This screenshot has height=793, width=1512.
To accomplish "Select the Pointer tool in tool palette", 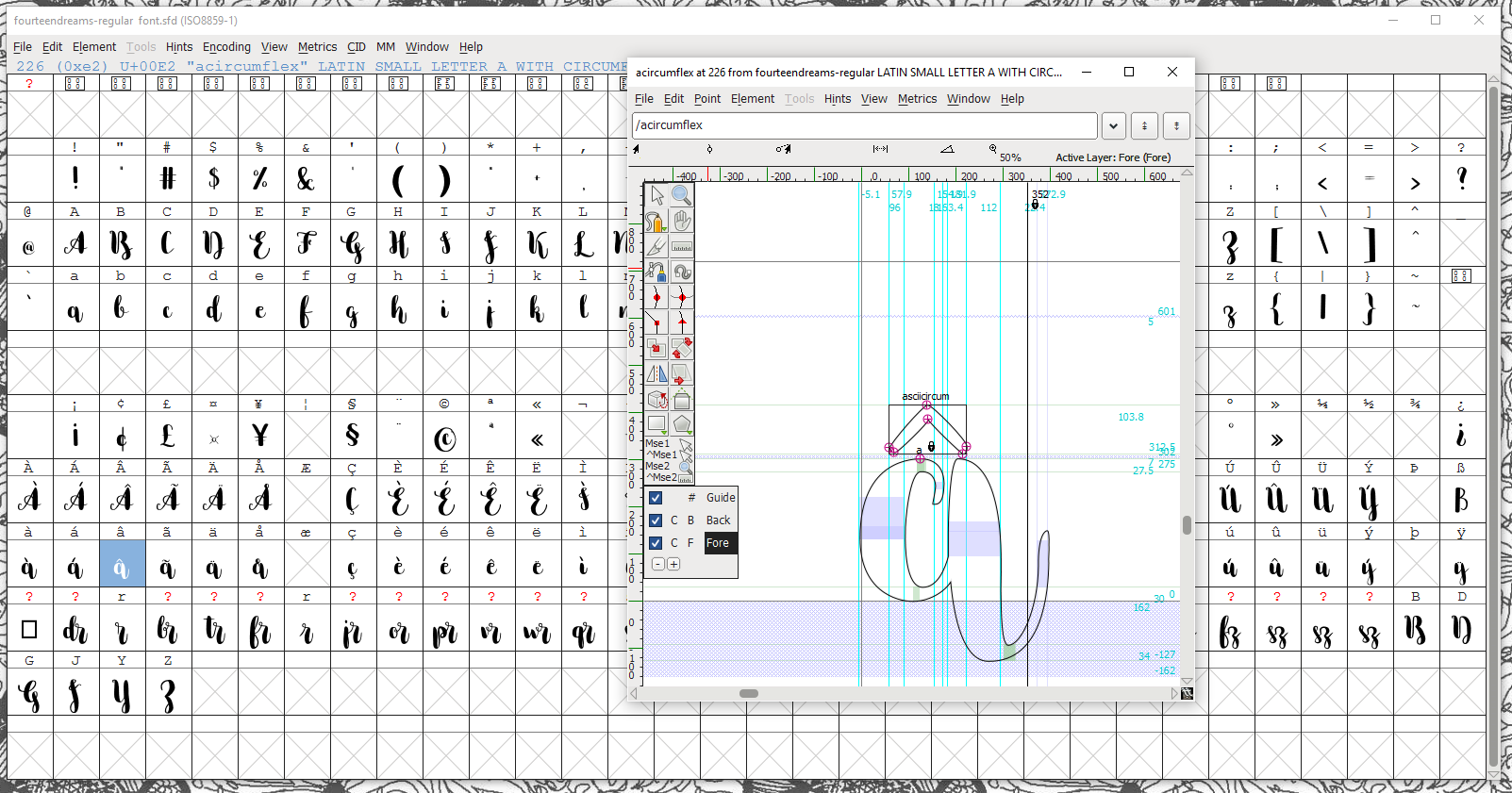I will click(656, 195).
